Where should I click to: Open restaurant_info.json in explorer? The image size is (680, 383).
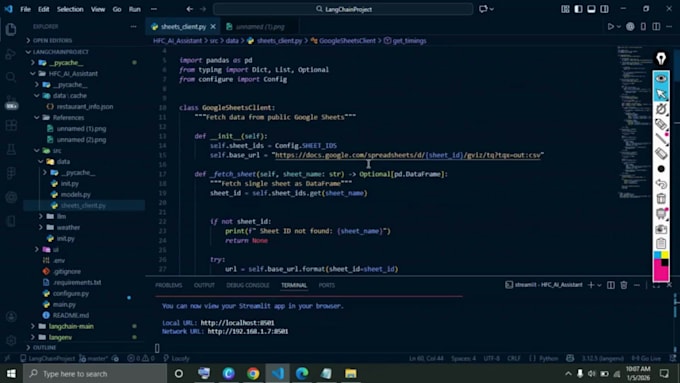click(x=85, y=106)
